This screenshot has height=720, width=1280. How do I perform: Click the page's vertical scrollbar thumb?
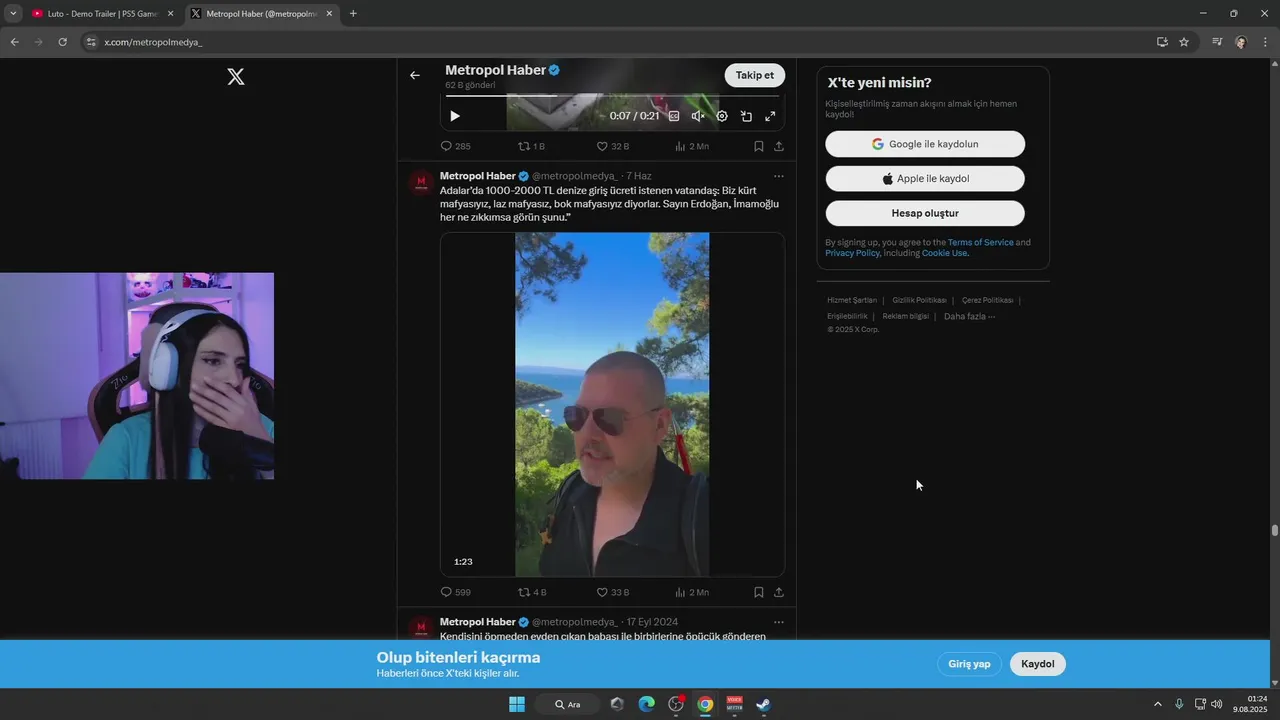tap(1275, 531)
